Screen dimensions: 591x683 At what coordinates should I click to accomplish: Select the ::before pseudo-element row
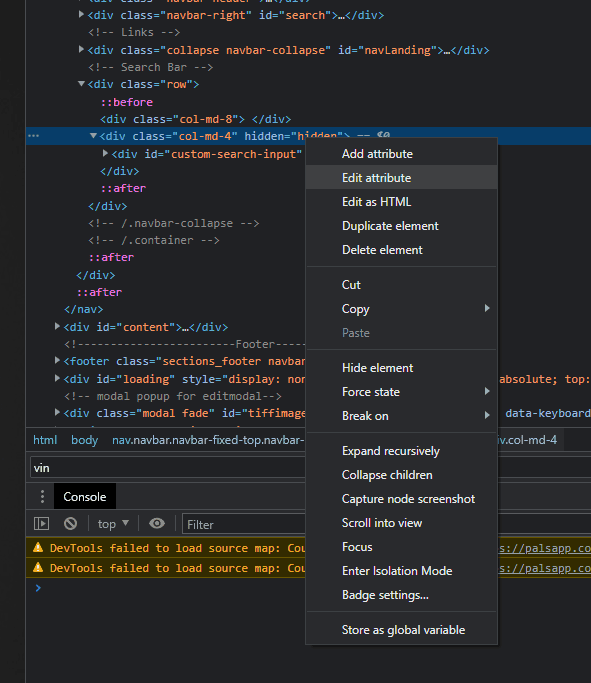[127, 102]
